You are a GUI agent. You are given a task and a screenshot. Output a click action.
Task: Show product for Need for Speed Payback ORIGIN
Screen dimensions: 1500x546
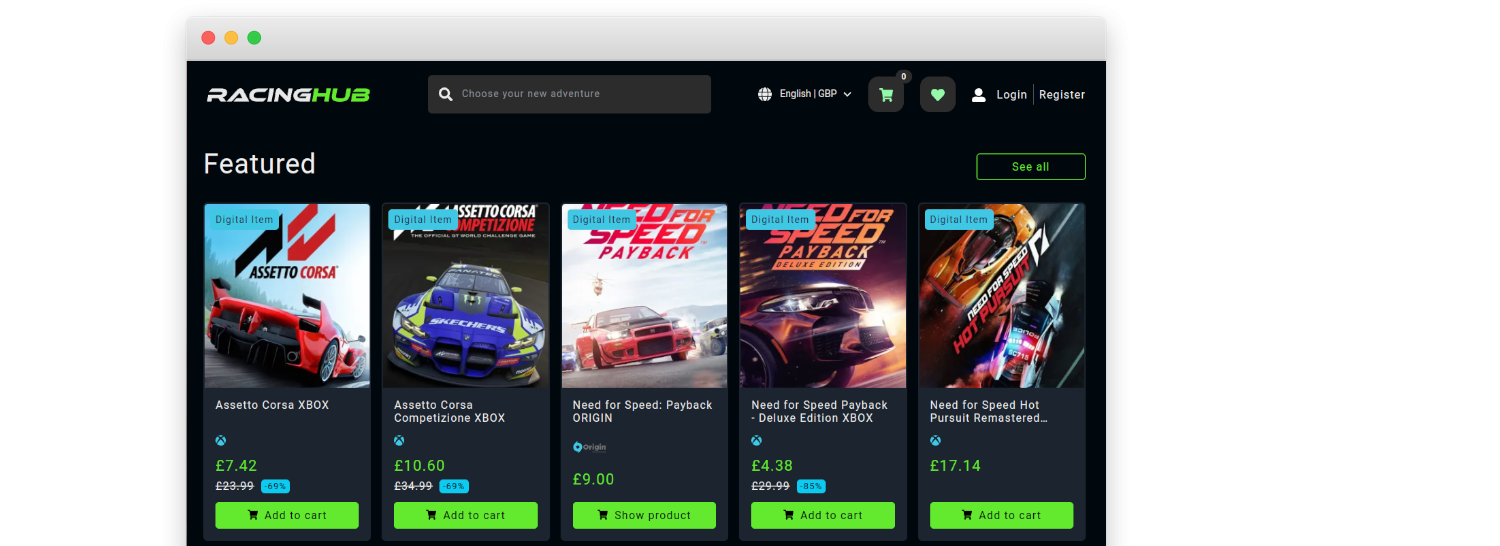[x=644, y=515]
